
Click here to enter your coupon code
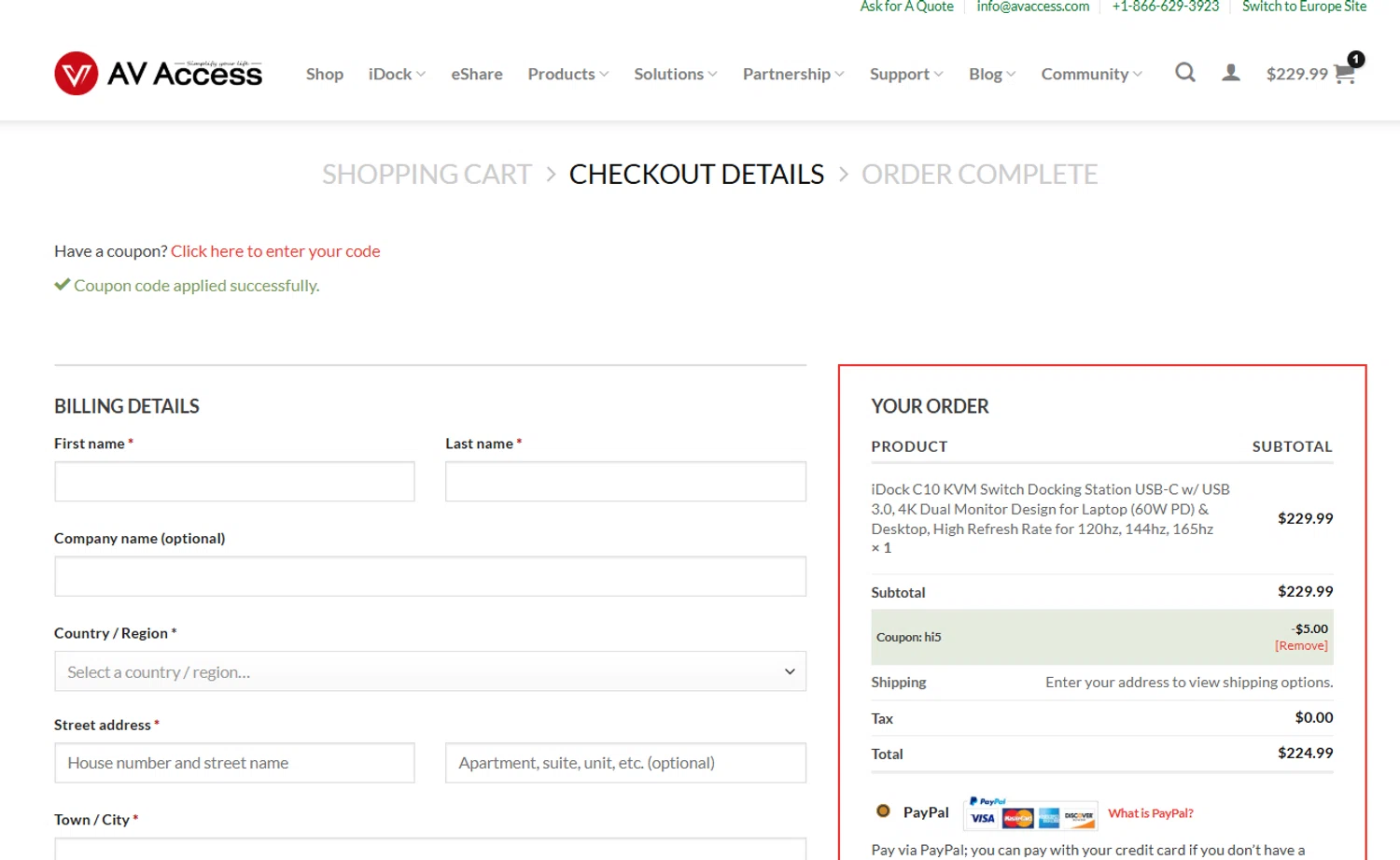point(275,251)
